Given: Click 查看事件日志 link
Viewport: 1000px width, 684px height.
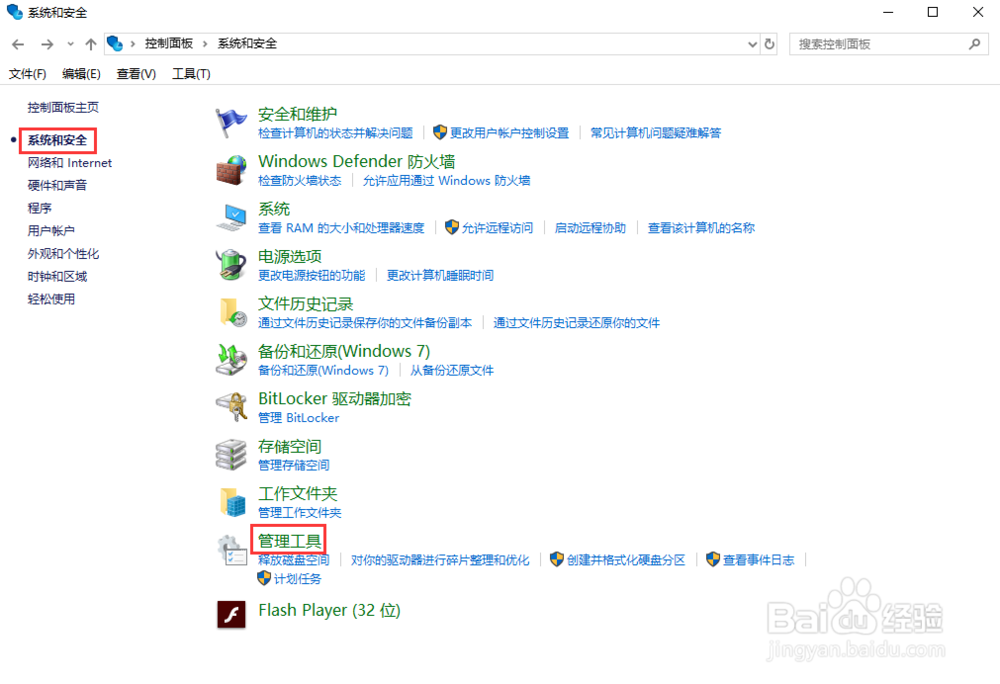Looking at the screenshot, I should [x=758, y=560].
